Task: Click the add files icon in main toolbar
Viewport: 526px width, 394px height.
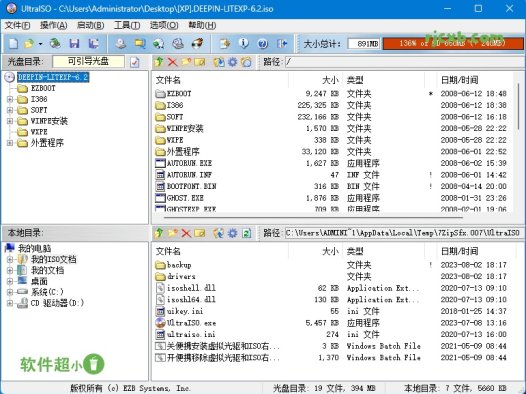Action: pyautogui.click(x=225, y=44)
